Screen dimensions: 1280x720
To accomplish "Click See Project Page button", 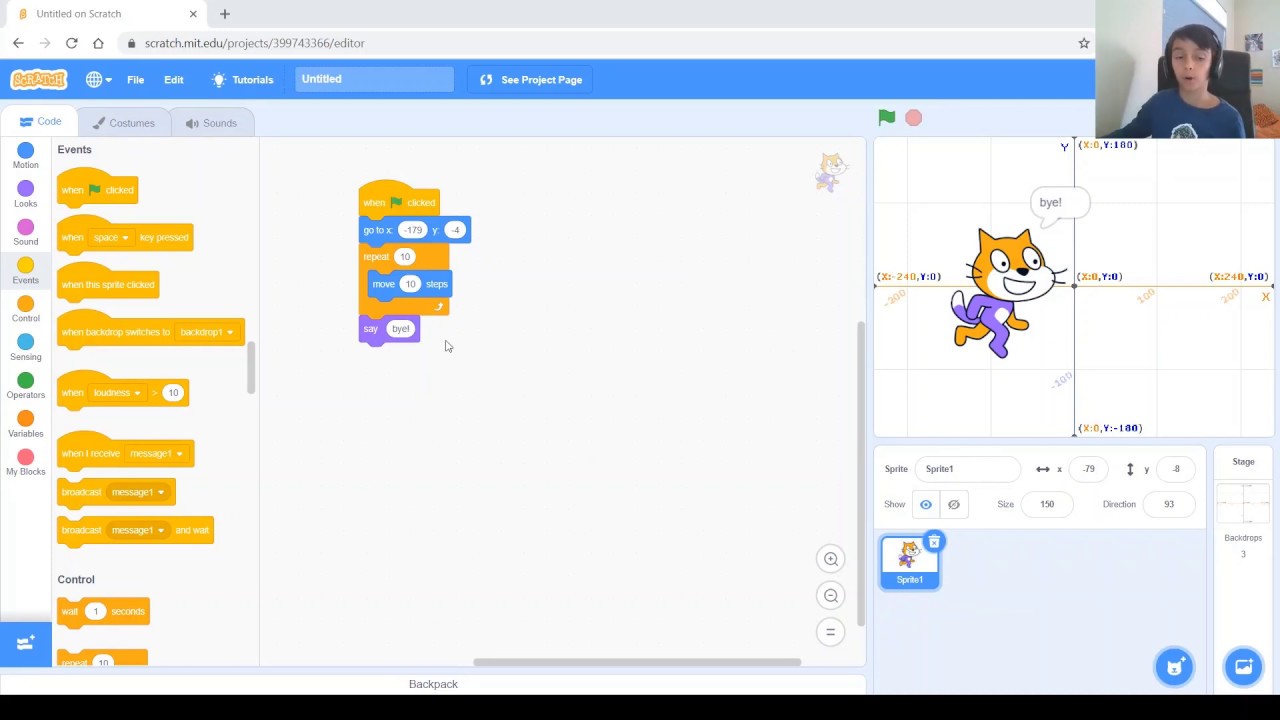I will point(531,80).
